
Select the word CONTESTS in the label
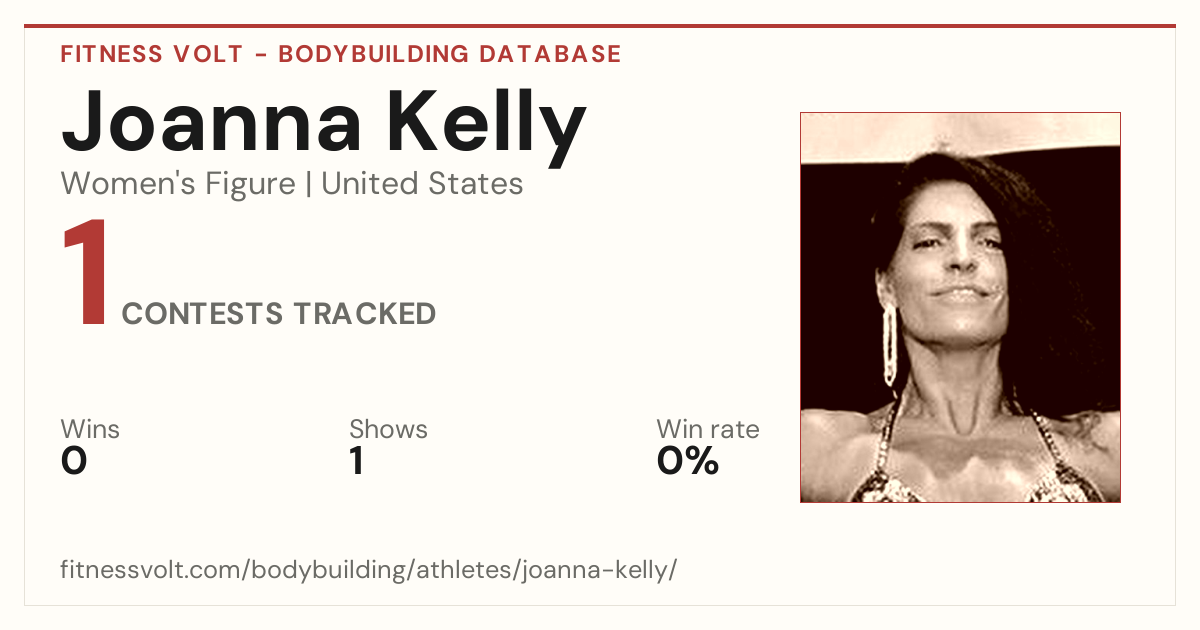click(203, 314)
